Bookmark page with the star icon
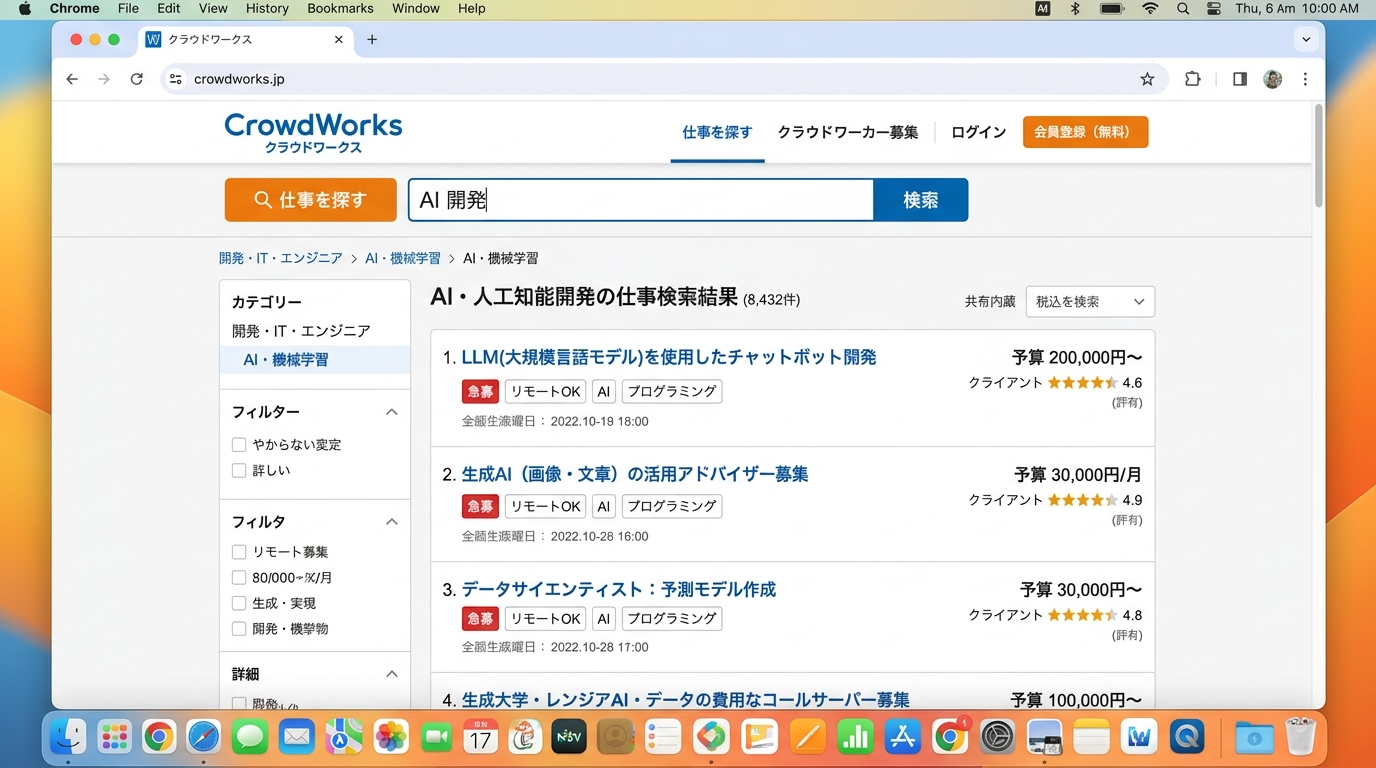1376x768 pixels. pos(1147,79)
